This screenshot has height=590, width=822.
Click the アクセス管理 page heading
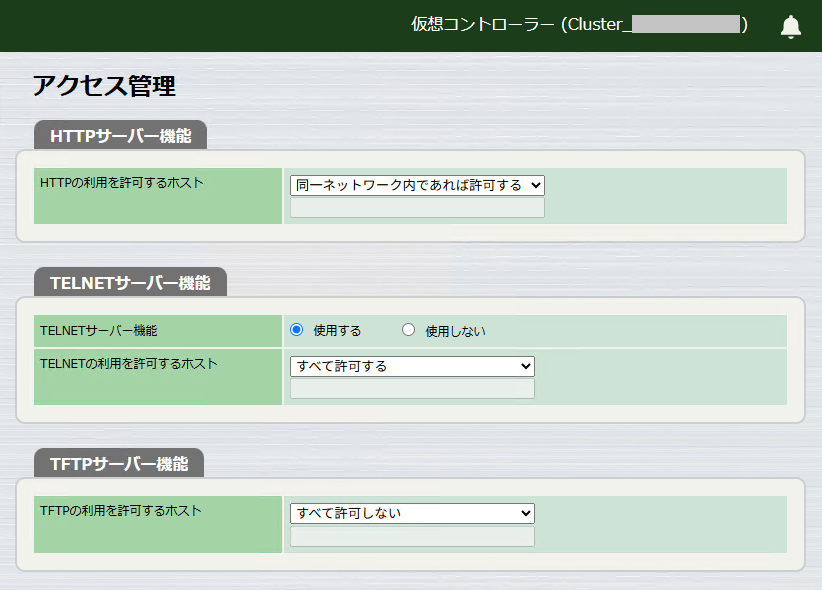[104, 85]
